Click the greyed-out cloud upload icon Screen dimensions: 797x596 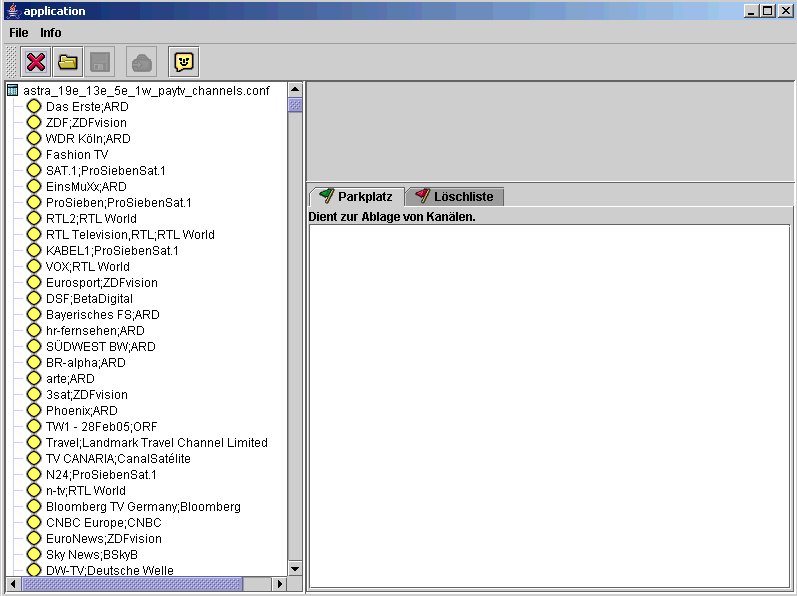[142, 62]
